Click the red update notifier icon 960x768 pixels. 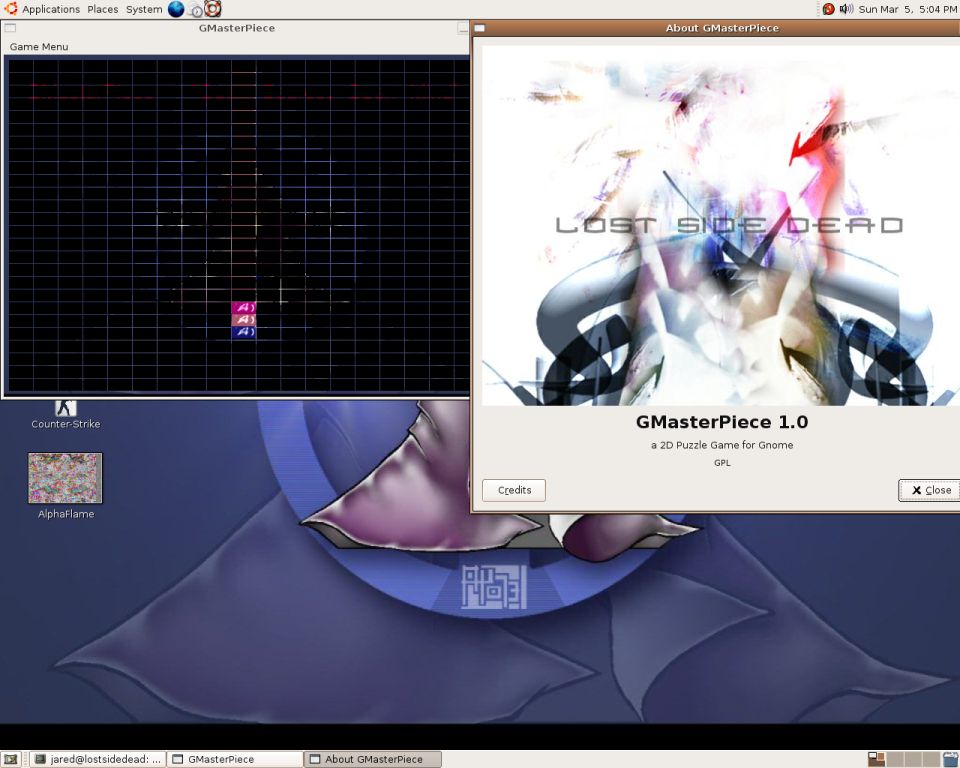pyautogui.click(x=828, y=9)
